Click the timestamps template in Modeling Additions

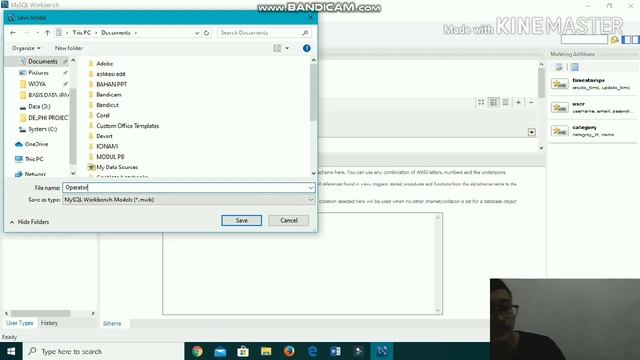pyautogui.click(x=592, y=84)
